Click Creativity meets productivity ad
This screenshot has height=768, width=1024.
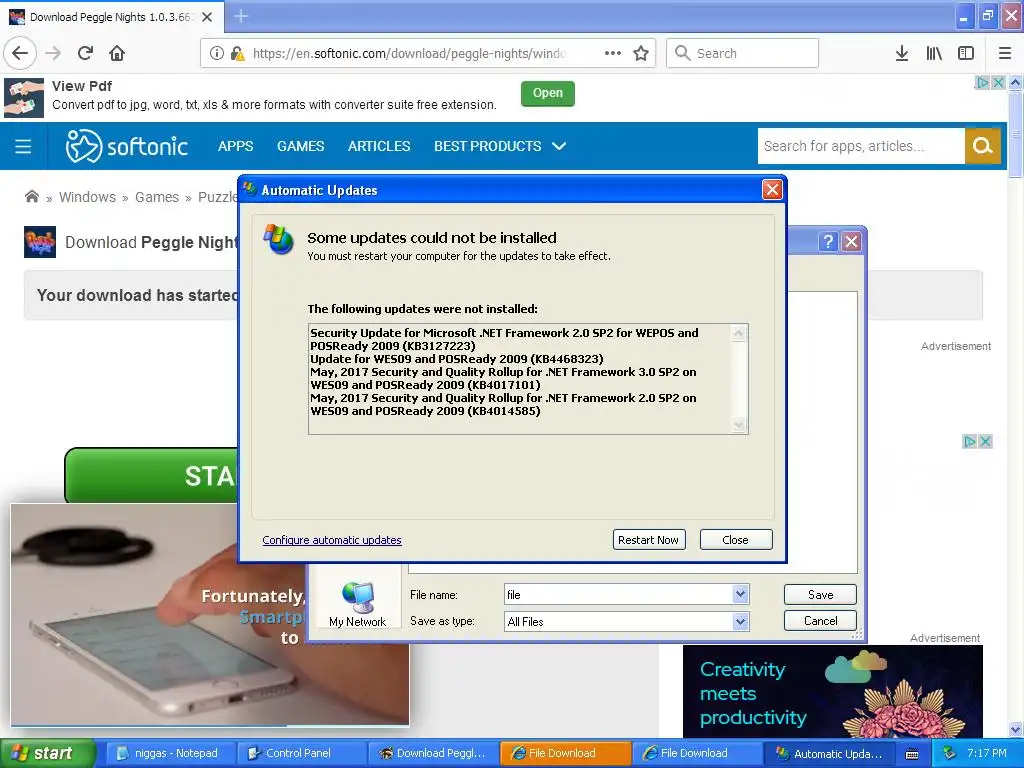[x=832, y=692]
